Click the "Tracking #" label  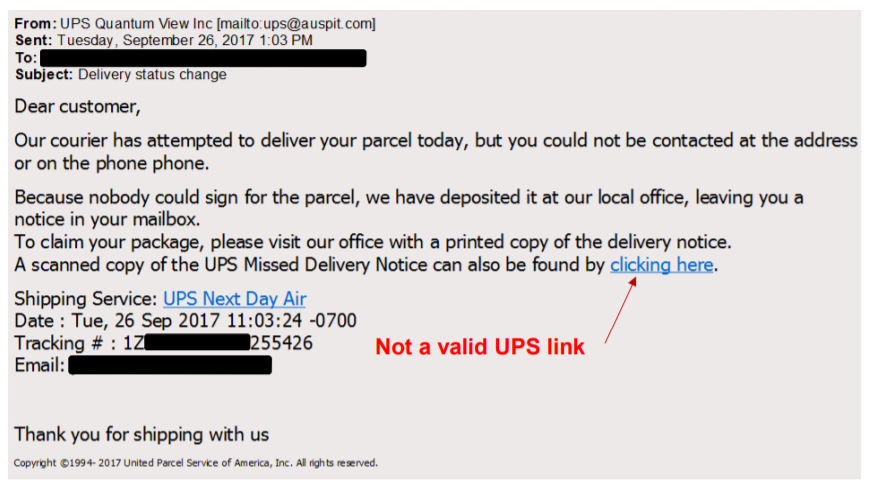click(58, 343)
